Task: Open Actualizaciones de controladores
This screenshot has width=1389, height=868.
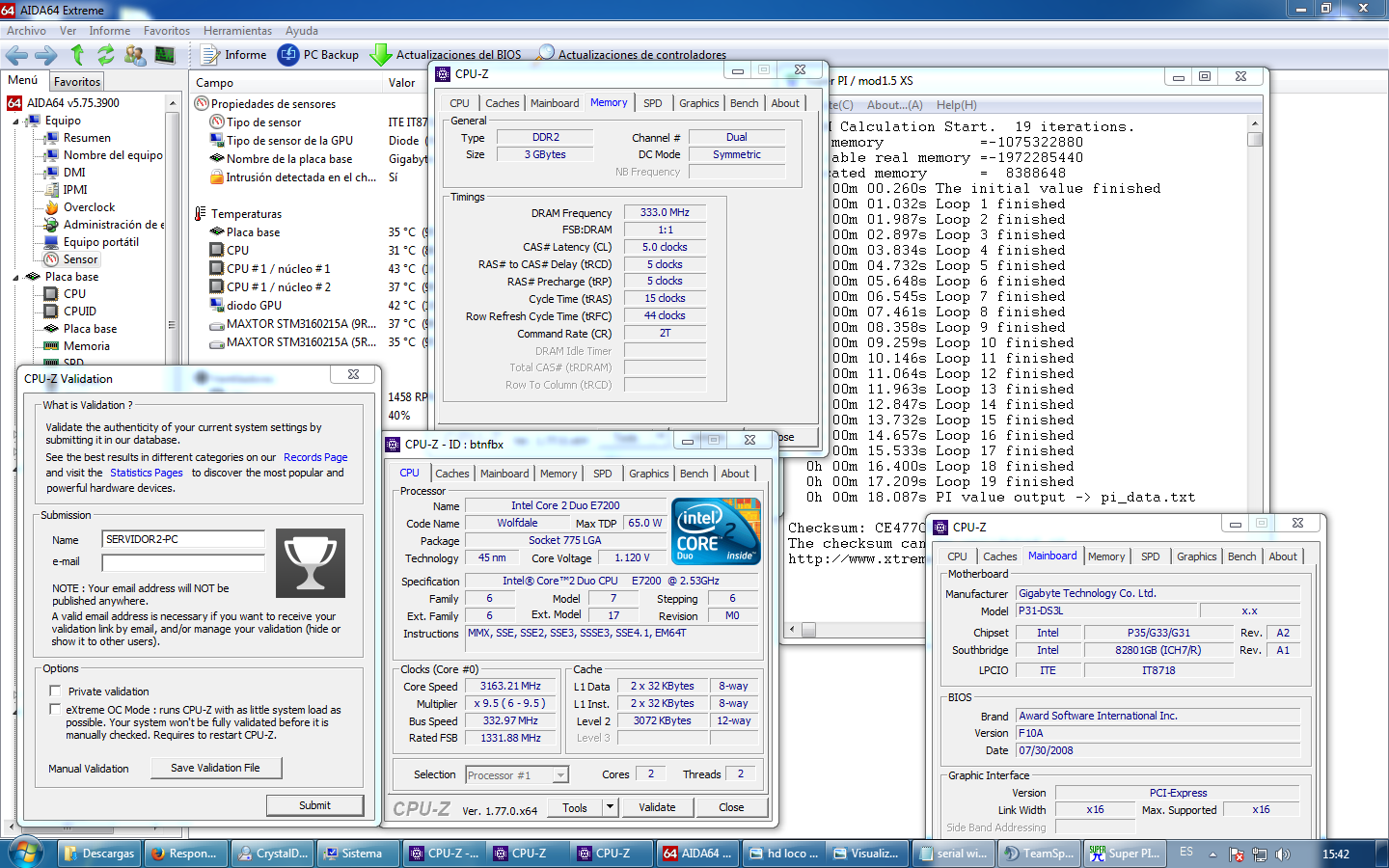Action: (632, 55)
